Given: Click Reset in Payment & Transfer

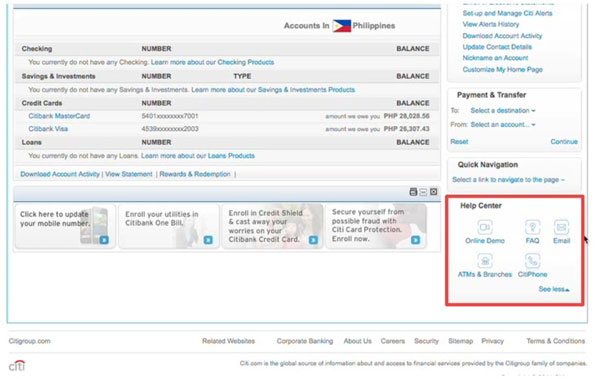Looking at the screenshot, I should (459, 142).
